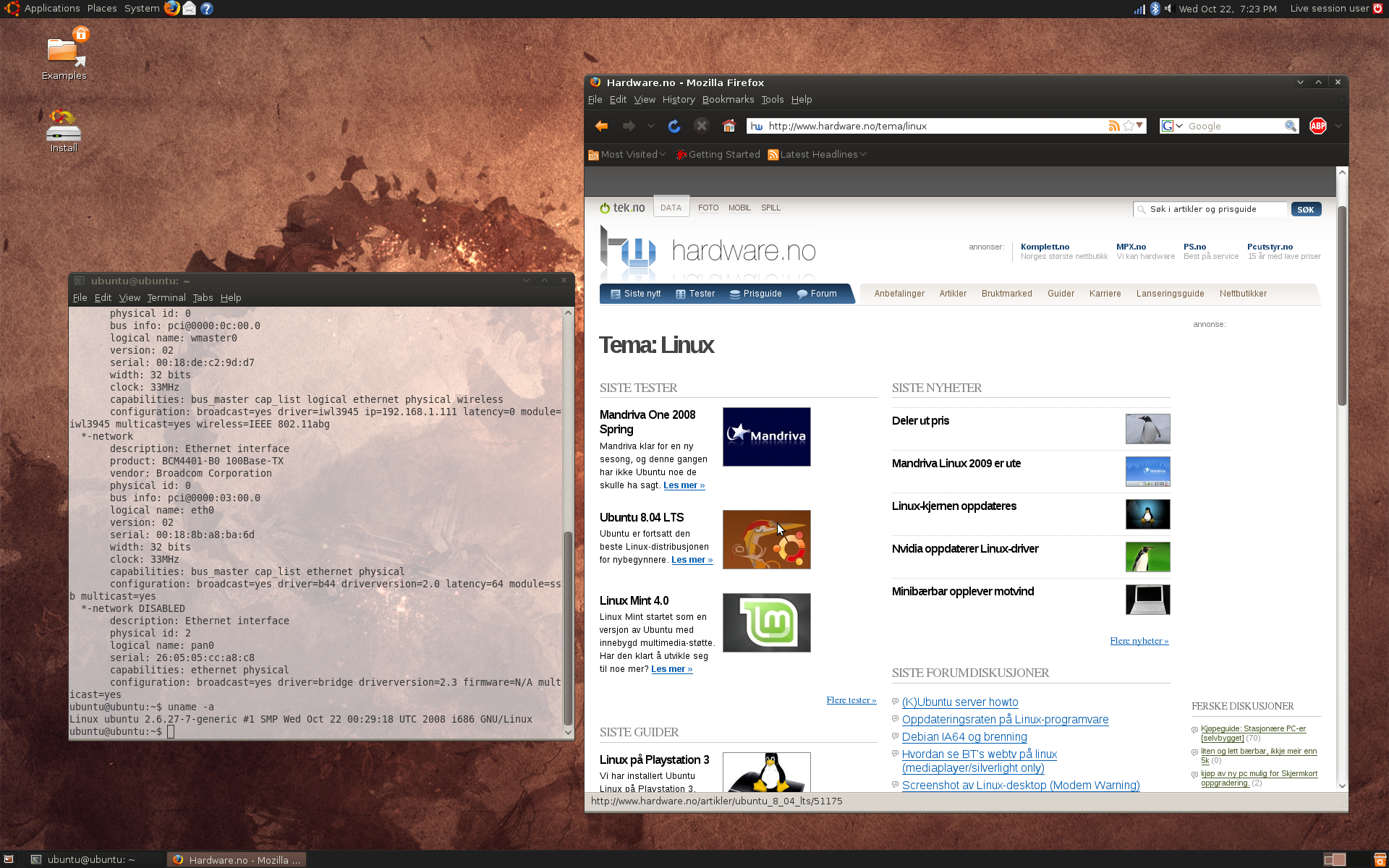Click the search magnifier icon in Google box

tap(1290, 126)
